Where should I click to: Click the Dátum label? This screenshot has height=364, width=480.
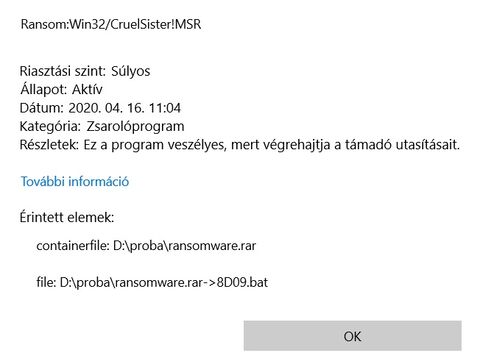click(x=42, y=108)
